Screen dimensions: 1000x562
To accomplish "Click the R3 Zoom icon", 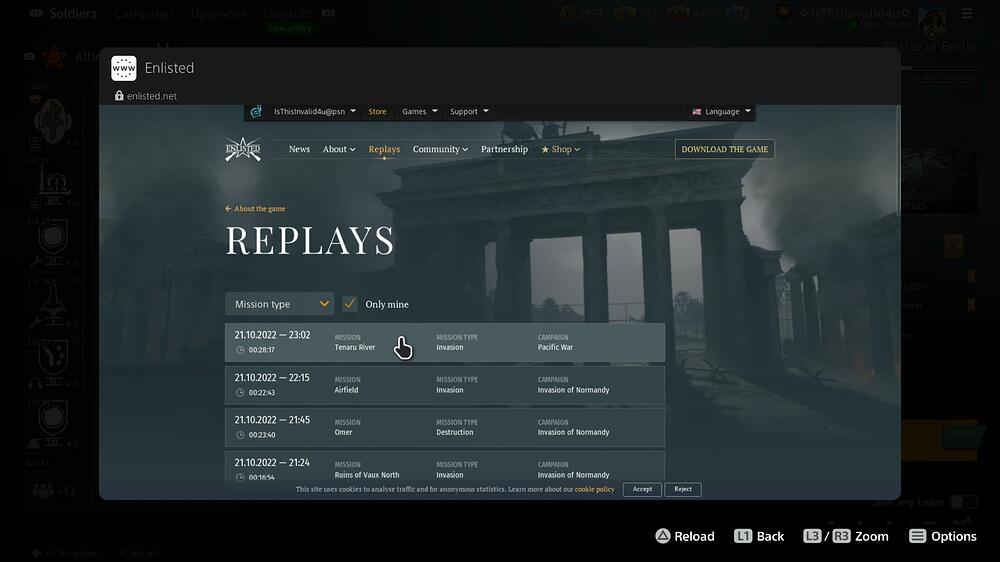I will pos(841,536).
